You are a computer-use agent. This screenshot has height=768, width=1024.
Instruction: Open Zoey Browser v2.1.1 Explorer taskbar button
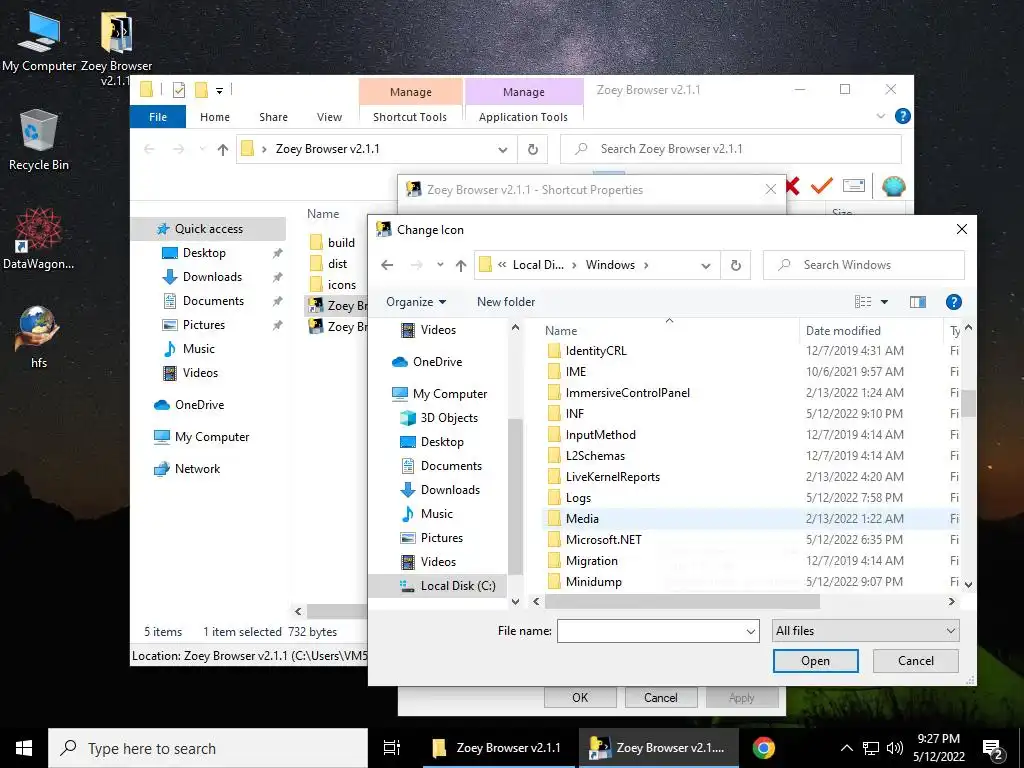(x=500, y=748)
